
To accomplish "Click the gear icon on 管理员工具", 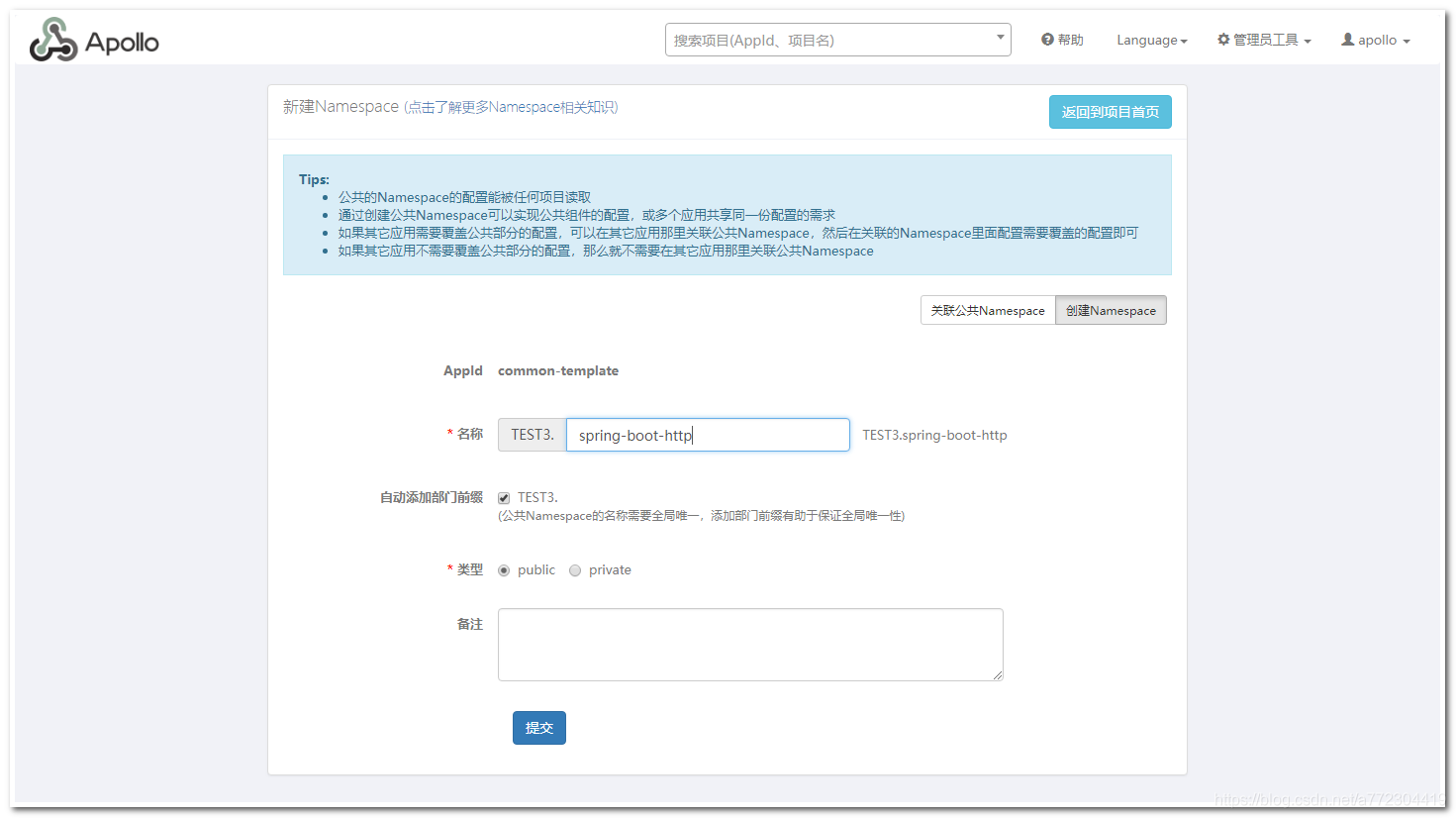I will point(1221,40).
